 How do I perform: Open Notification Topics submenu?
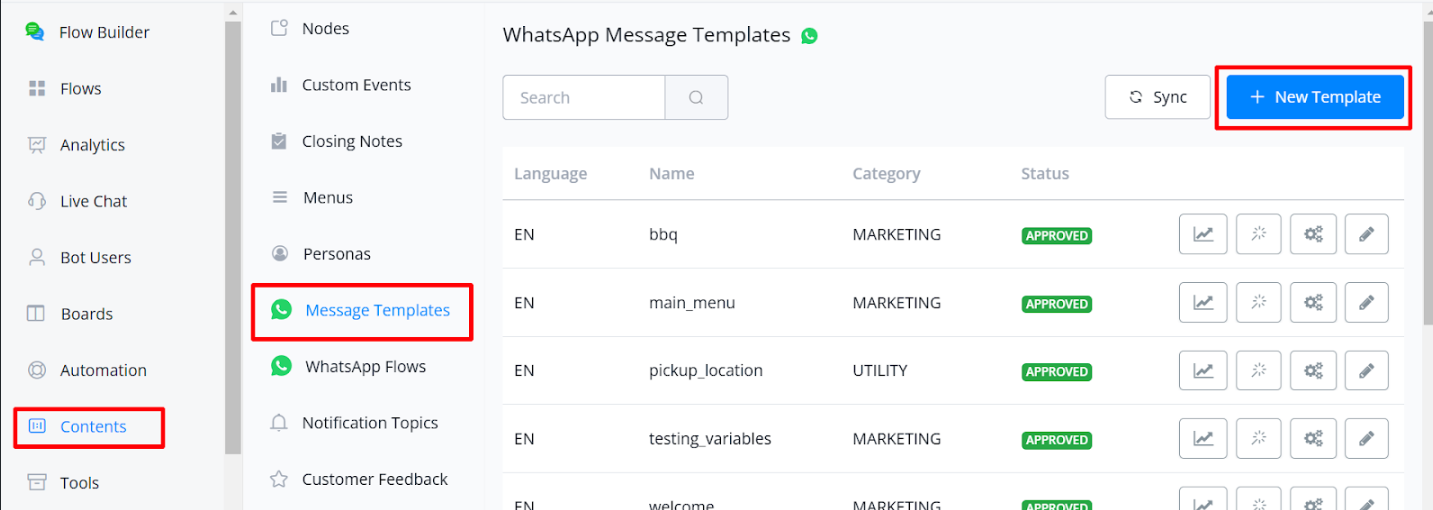(369, 423)
